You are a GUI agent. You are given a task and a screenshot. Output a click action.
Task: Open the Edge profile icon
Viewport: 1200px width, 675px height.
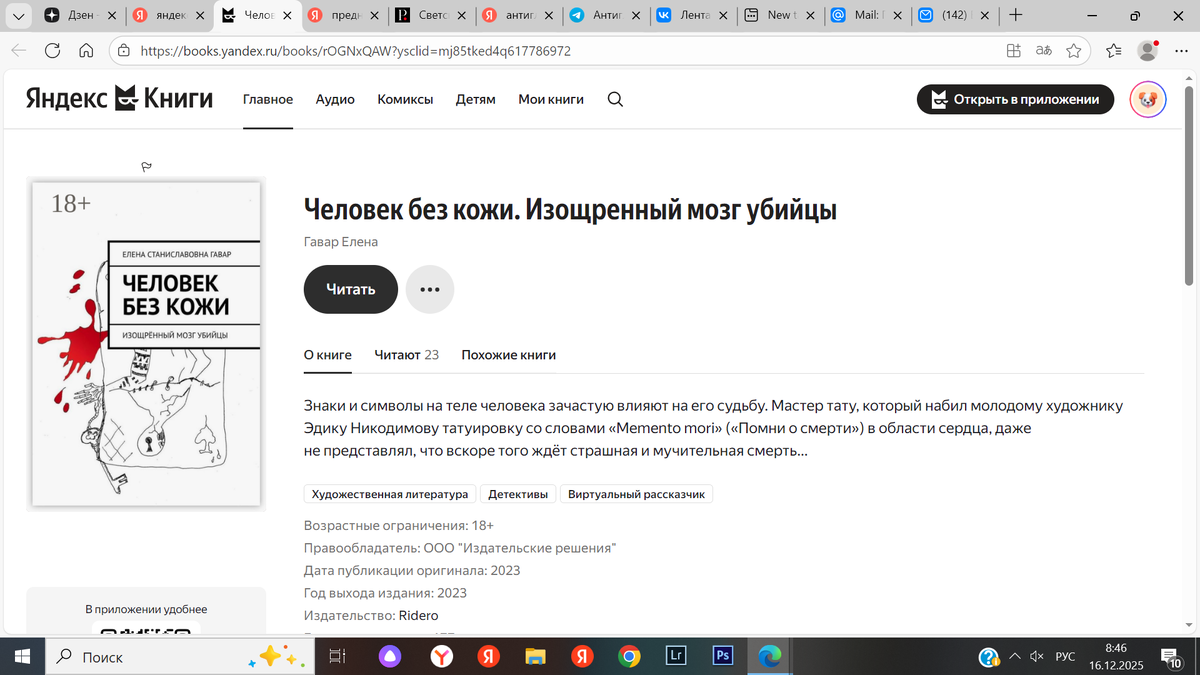1148,50
